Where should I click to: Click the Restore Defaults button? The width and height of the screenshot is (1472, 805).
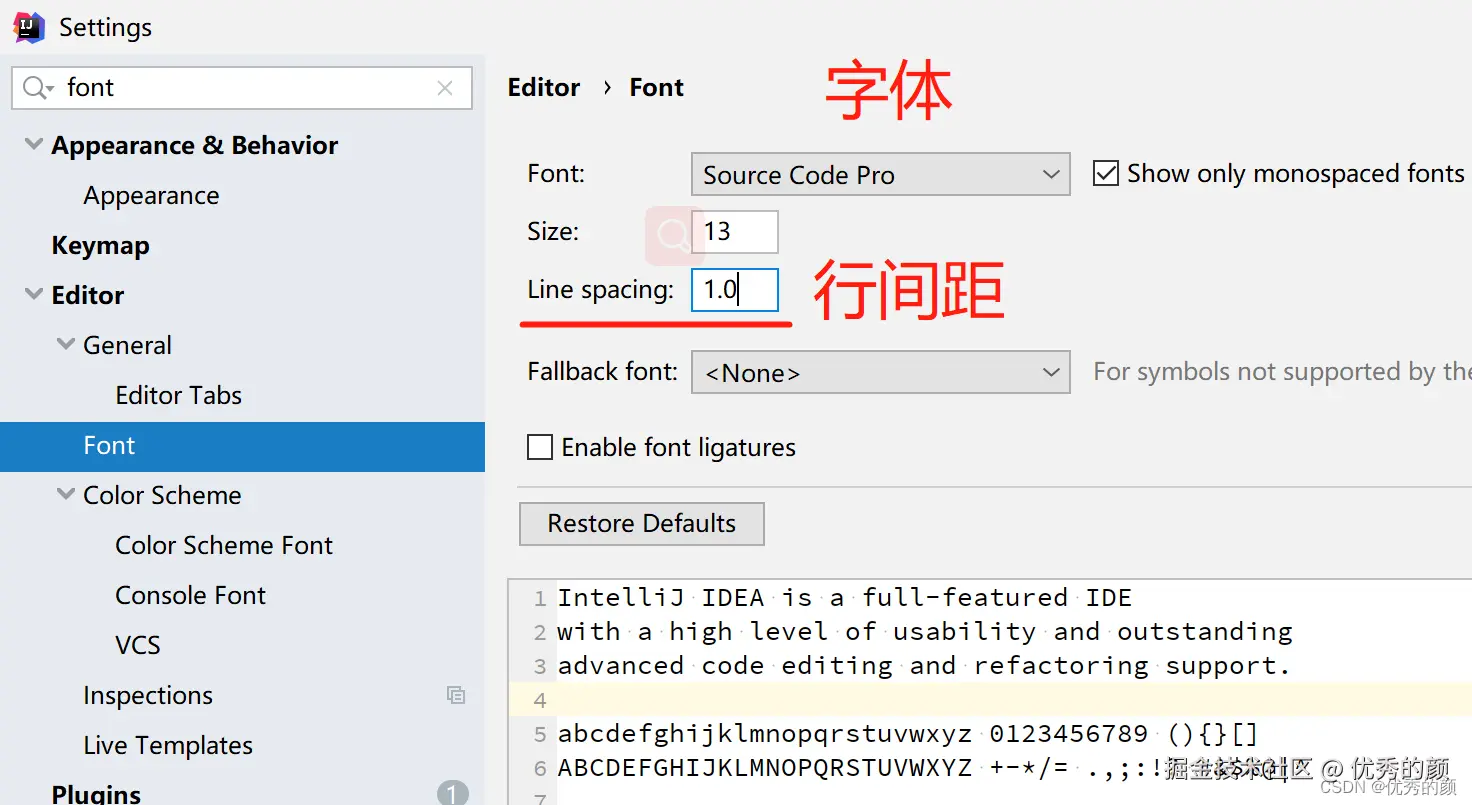[x=641, y=524]
